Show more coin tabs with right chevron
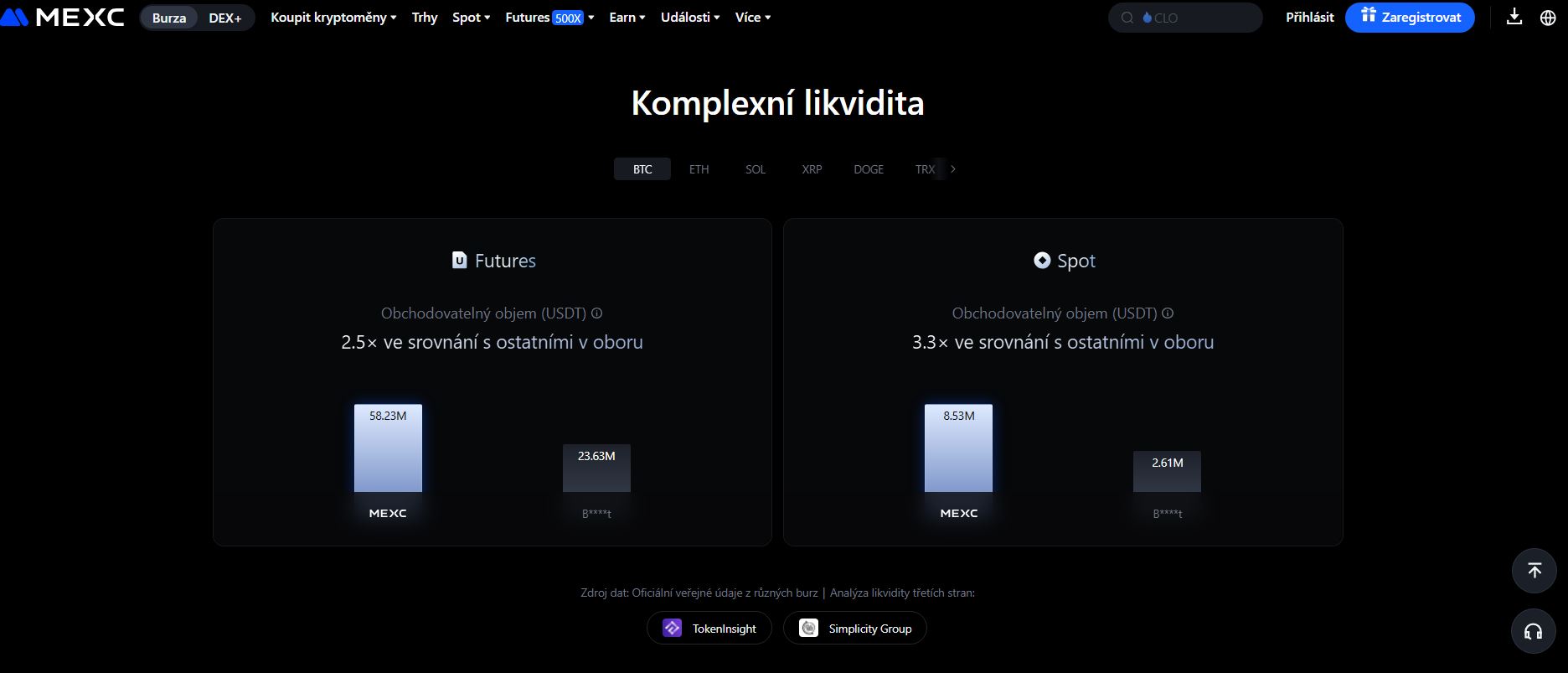This screenshot has width=1568, height=673. pyautogui.click(x=952, y=169)
